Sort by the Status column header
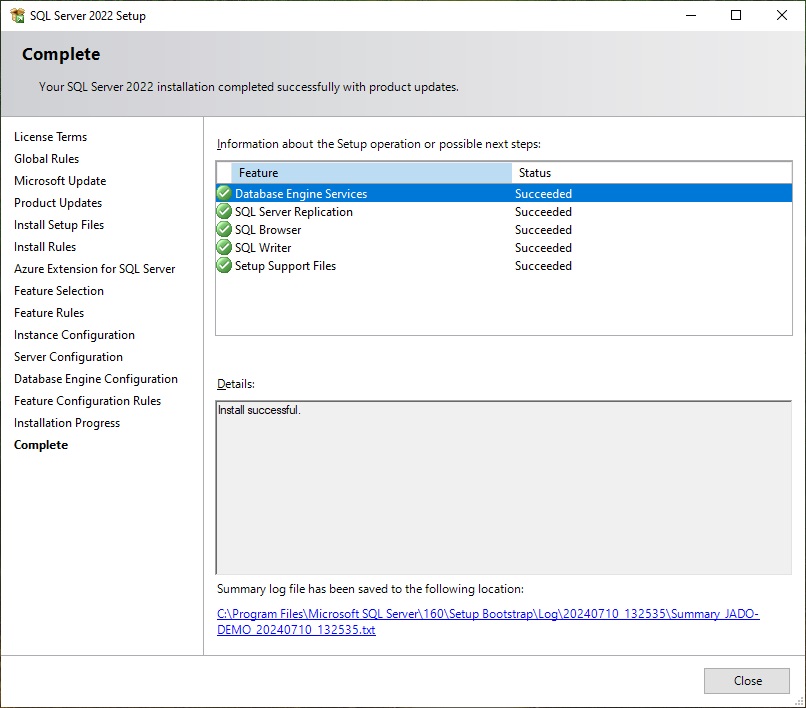 coord(650,173)
